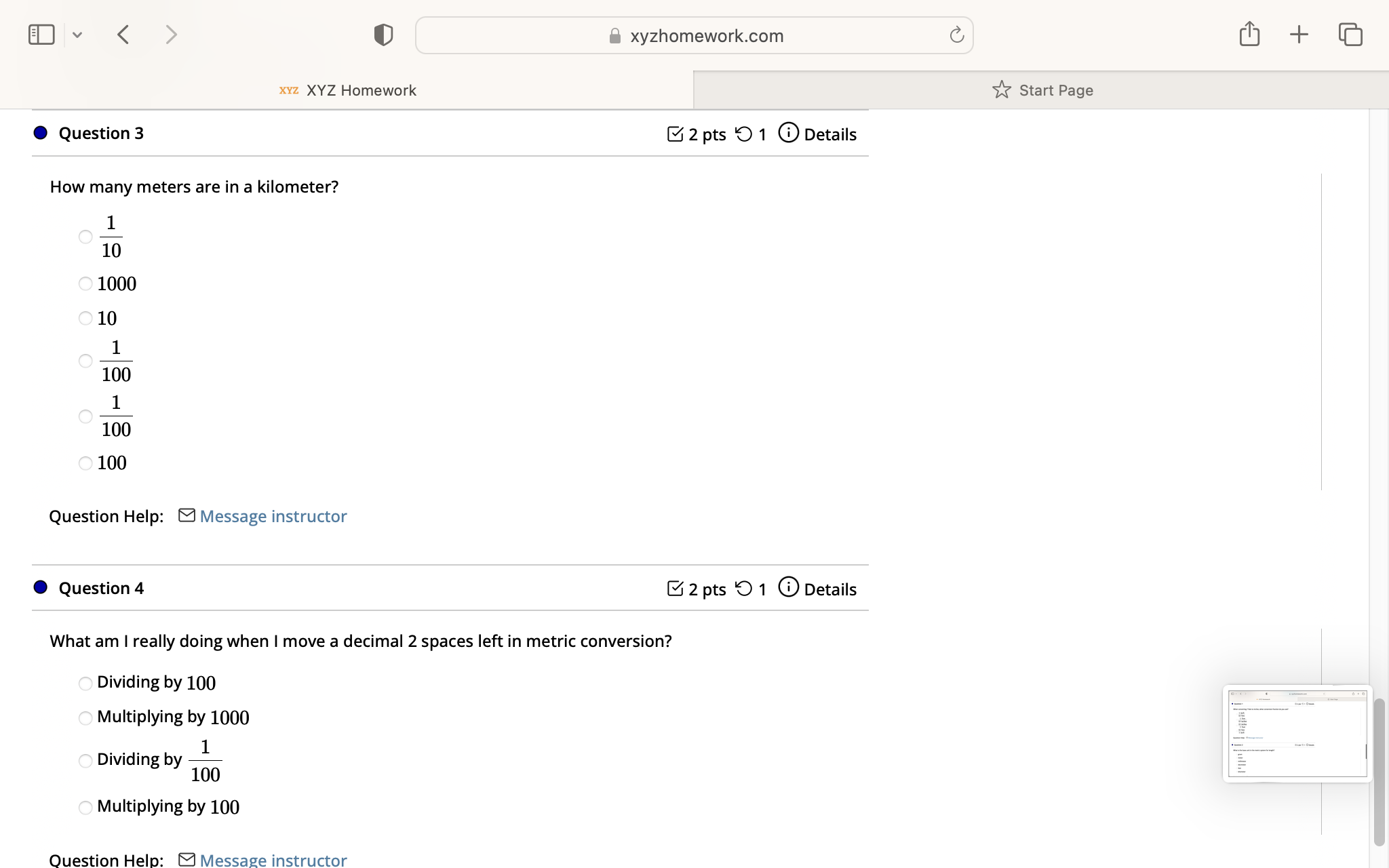The height and width of the screenshot is (868, 1389).
Task: Open Message instructor for Question 3
Action: tap(272, 516)
